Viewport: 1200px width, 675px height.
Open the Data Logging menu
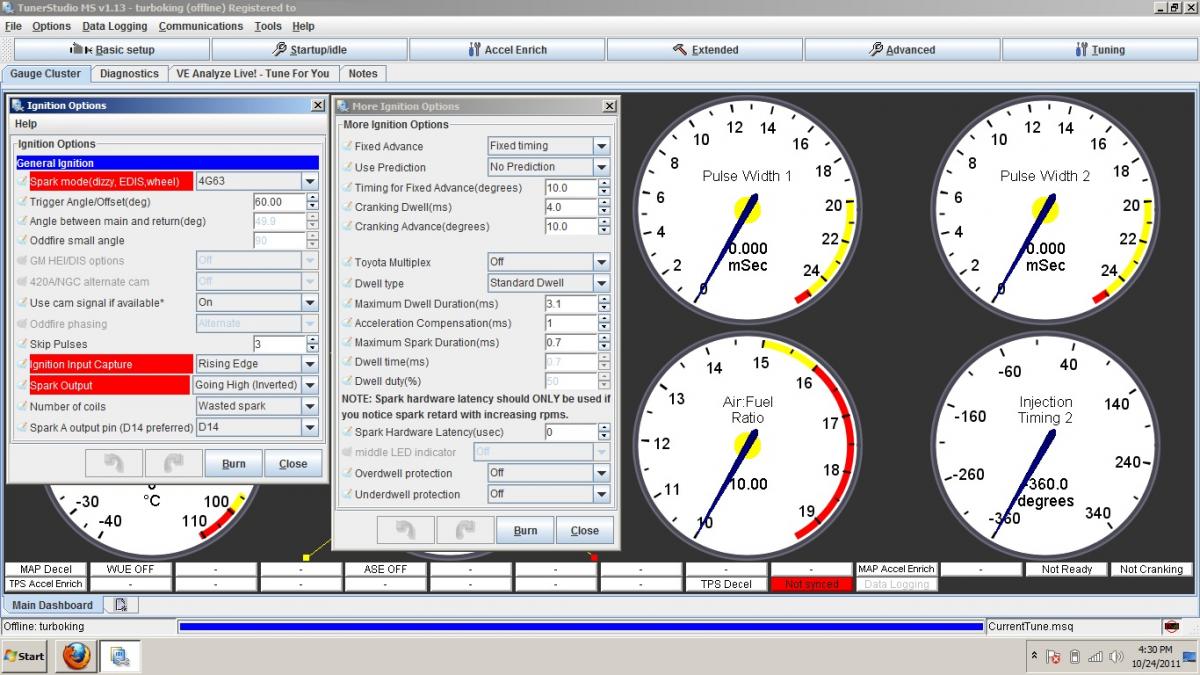114,26
